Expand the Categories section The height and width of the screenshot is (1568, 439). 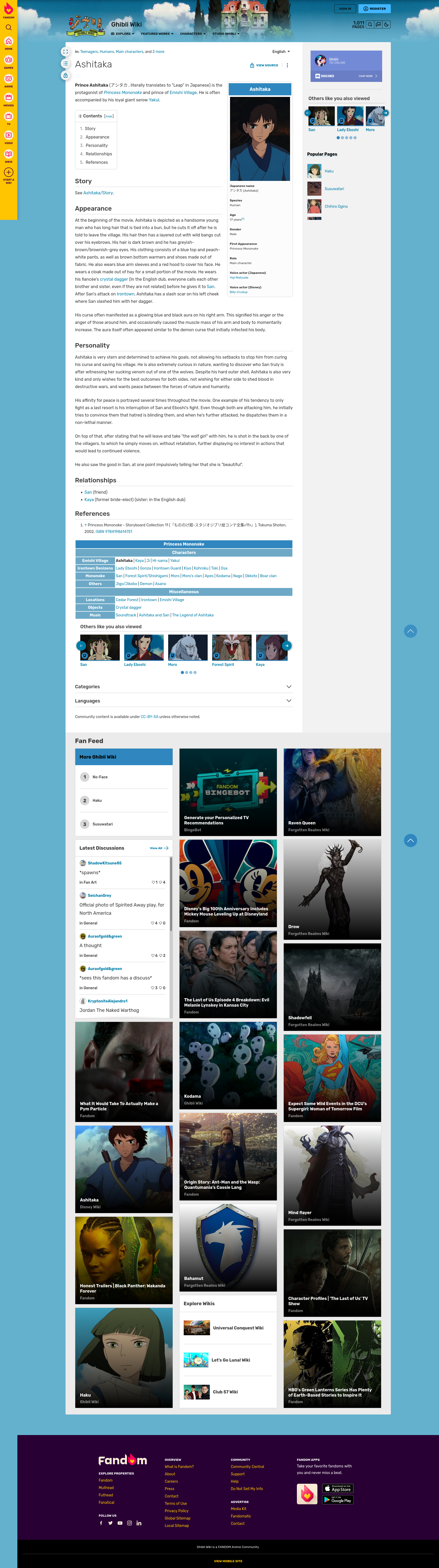coord(289,687)
